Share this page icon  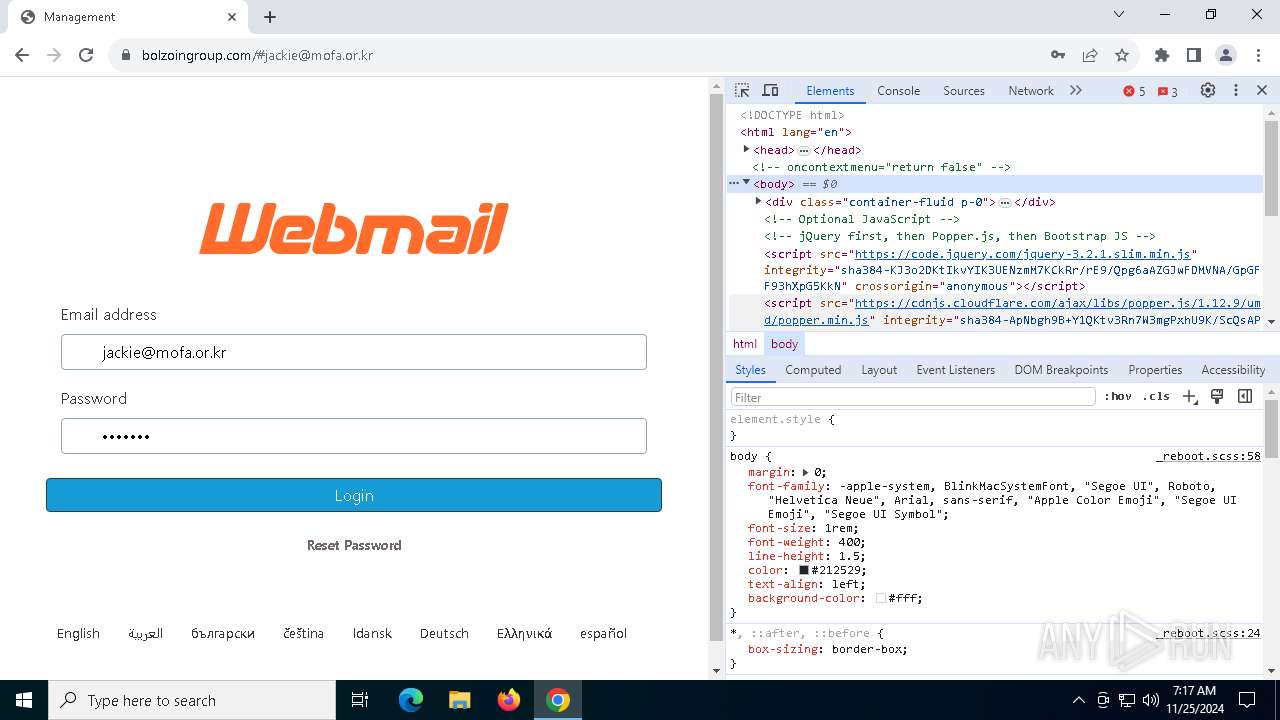pos(1090,55)
